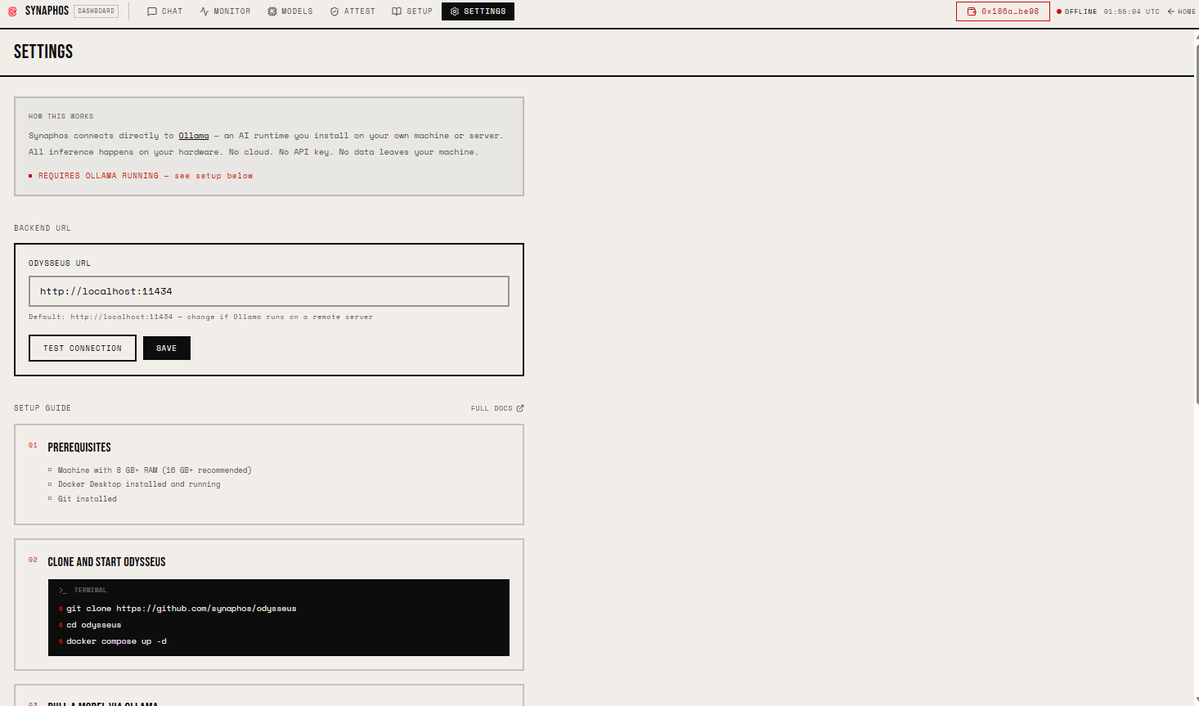Click the wallet address 0x186a button
1199x706 pixels.
[1002, 11]
